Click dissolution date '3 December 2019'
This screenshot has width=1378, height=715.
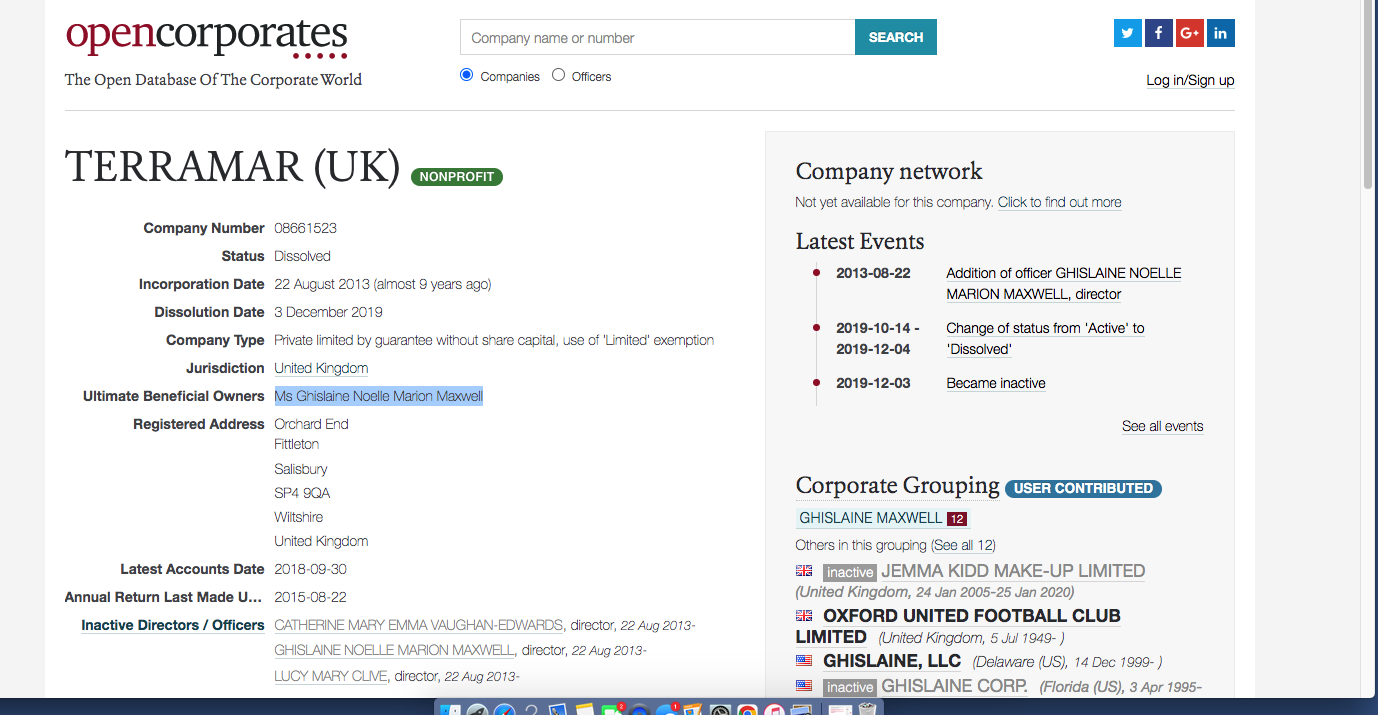329,312
